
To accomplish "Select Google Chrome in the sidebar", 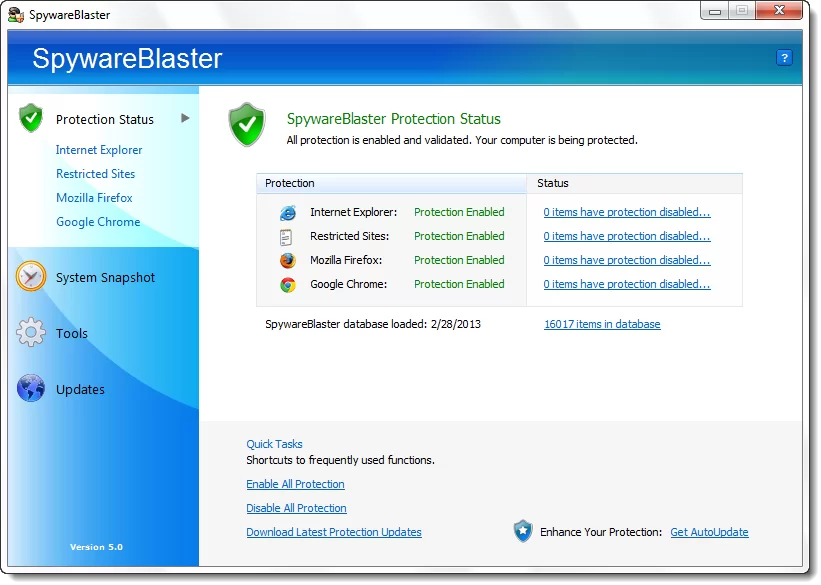I will pos(97,221).
